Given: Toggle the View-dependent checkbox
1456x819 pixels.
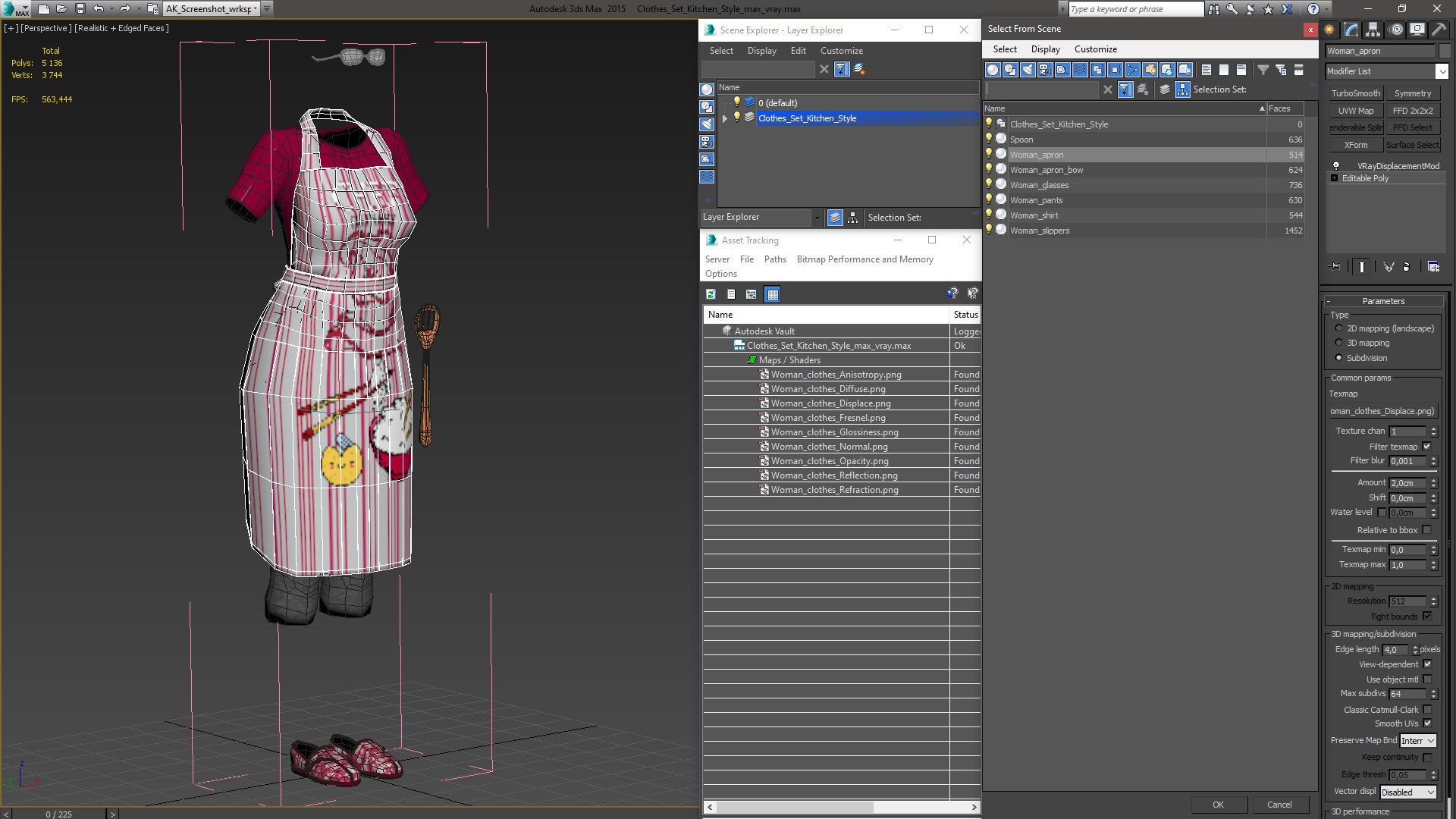Looking at the screenshot, I should click(1427, 664).
